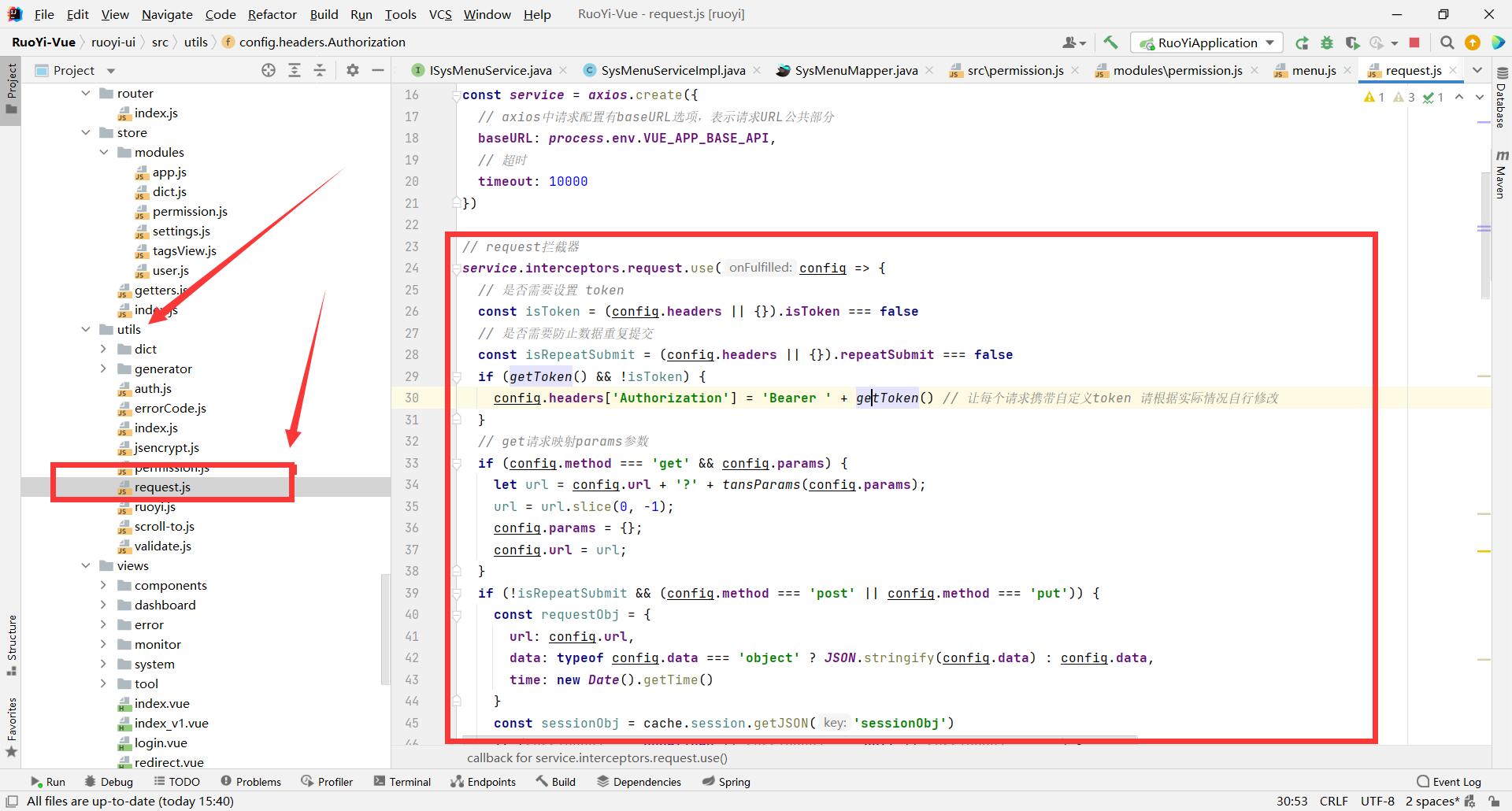Open the Dependencies tool window
The image size is (1512, 811).
tap(639, 782)
